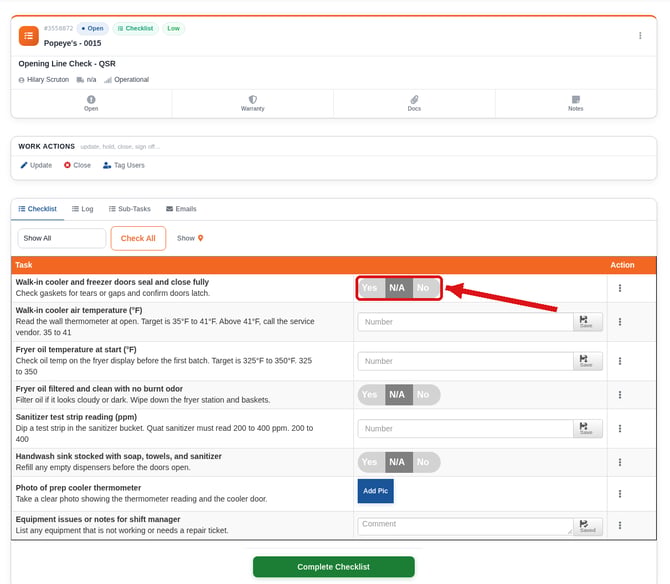Focus the sanitizer reading Number field
The width and height of the screenshot is (670, 584).
click(465, 428)
